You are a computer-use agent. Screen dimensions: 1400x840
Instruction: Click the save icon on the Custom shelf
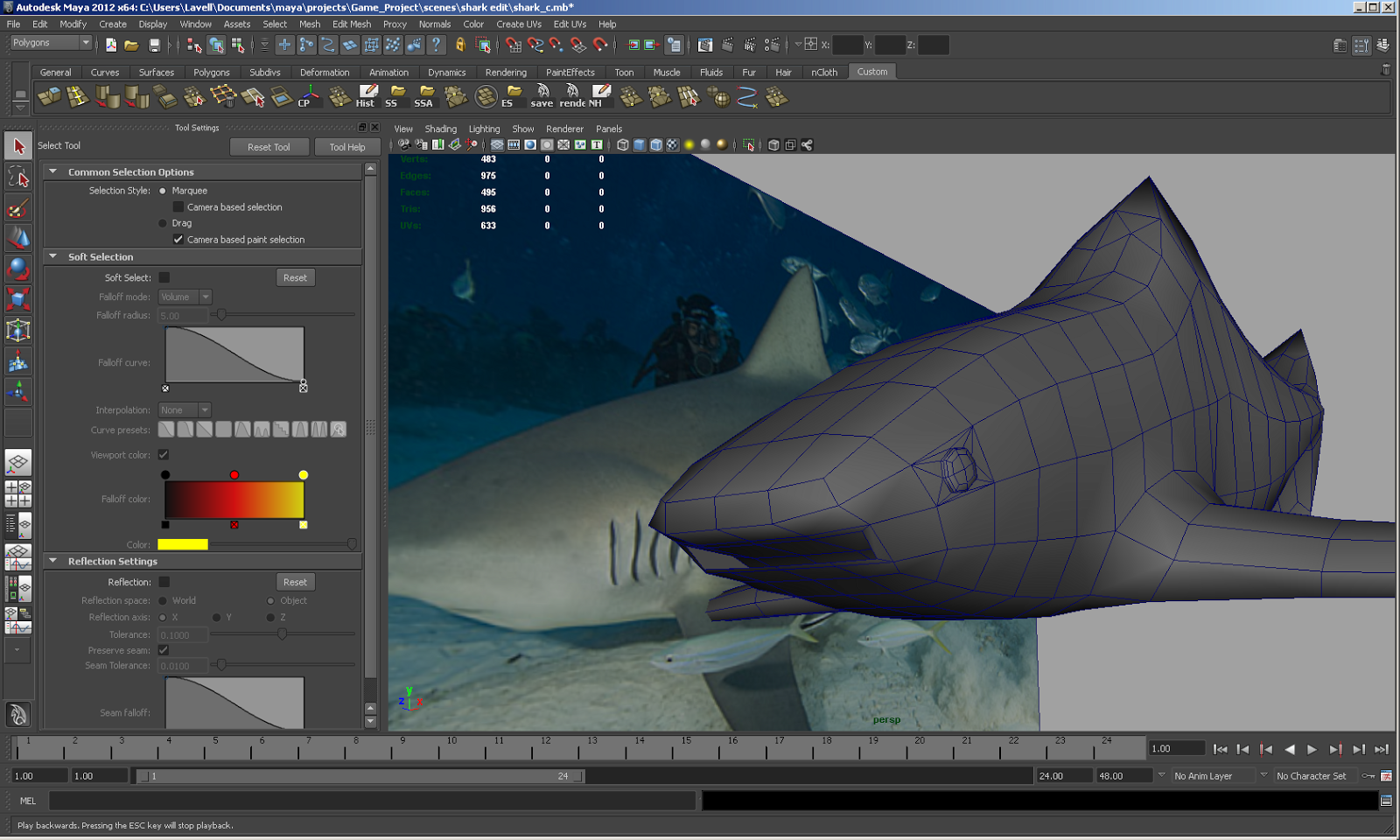[x=542, y=97]
